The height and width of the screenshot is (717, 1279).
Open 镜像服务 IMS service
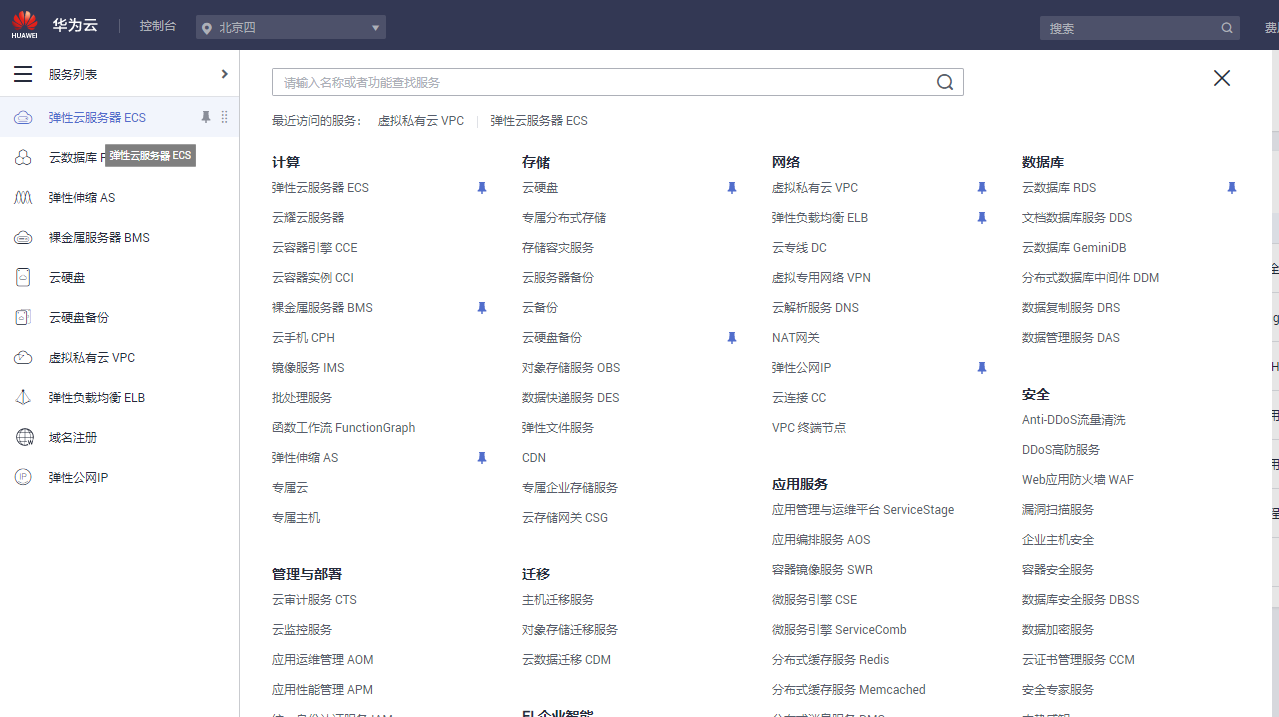point(308,368)
